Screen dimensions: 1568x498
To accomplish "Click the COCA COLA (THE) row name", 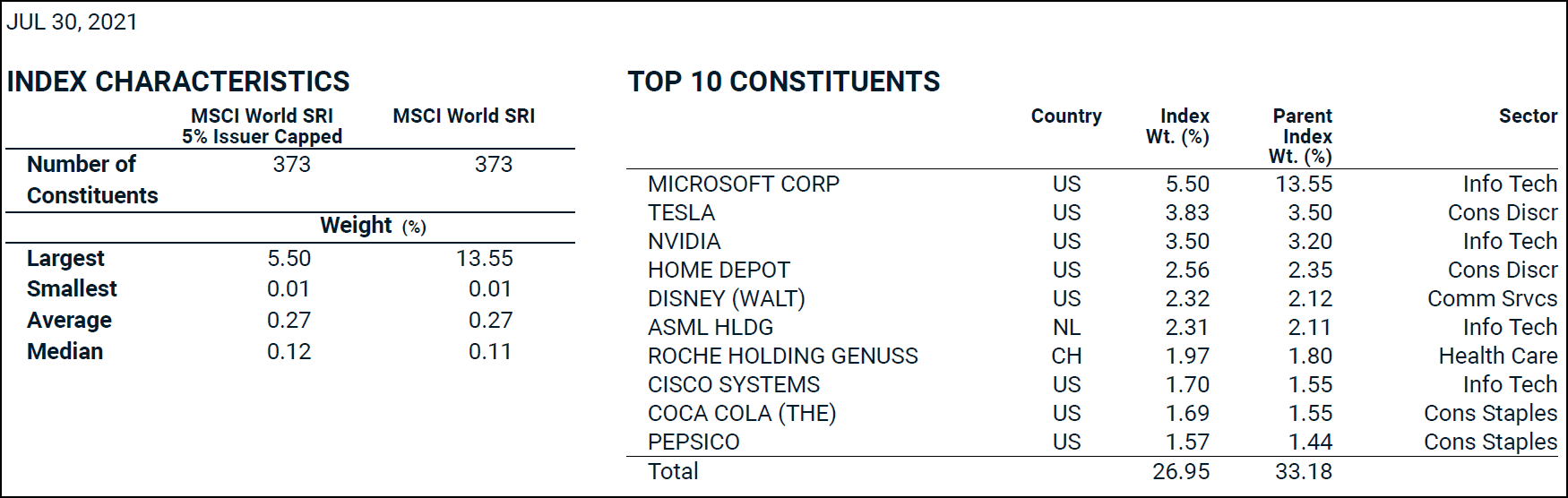I will pos(741,414).
